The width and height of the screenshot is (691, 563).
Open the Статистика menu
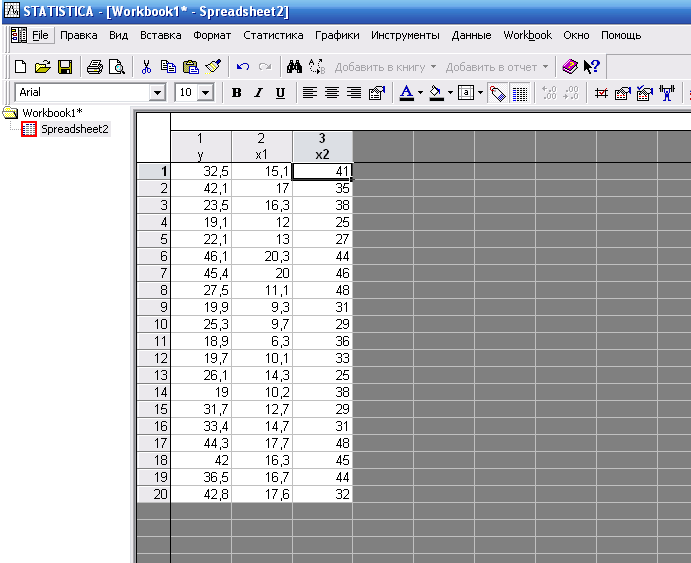pyautogui.click(x=273, y=35)
